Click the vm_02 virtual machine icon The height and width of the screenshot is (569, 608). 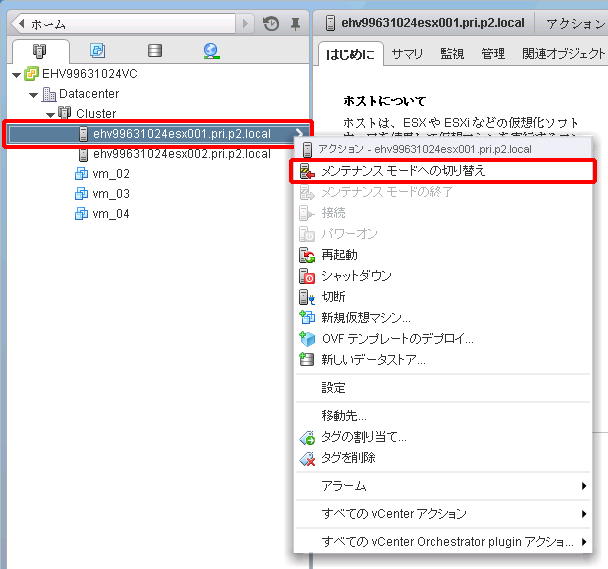click(x=81, y=173)
